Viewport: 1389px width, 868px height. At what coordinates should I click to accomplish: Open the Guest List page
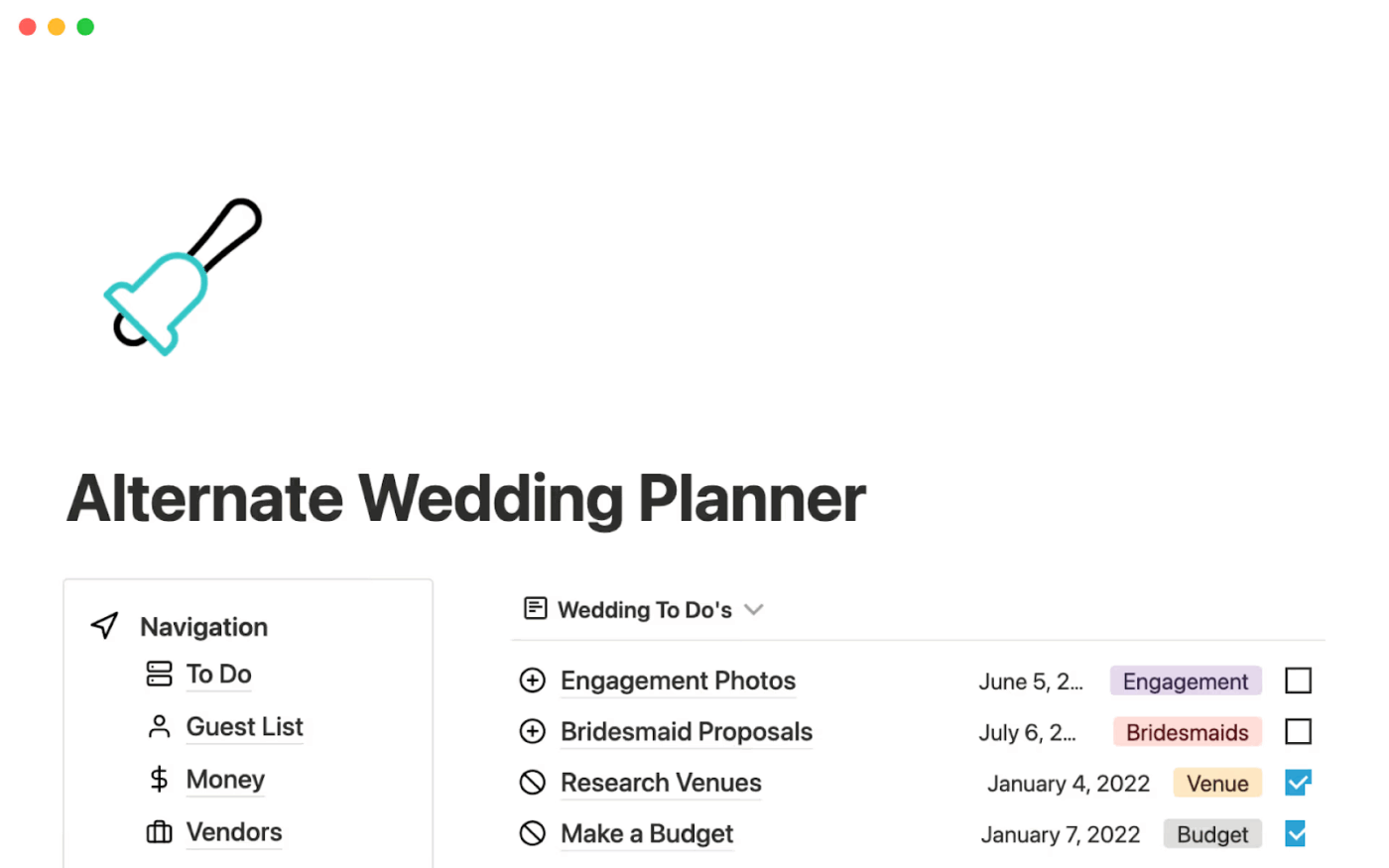(x=244, y=727)
